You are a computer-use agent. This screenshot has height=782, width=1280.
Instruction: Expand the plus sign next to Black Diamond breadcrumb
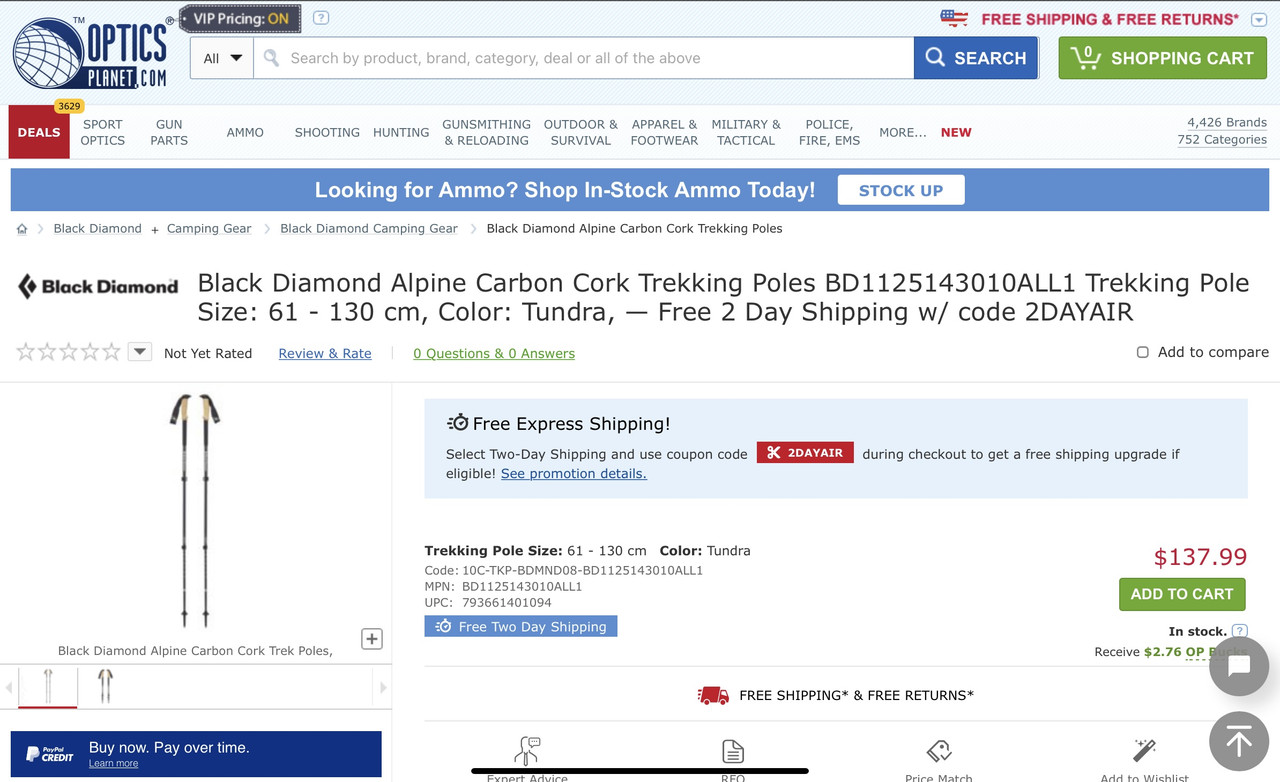[155, 230]
